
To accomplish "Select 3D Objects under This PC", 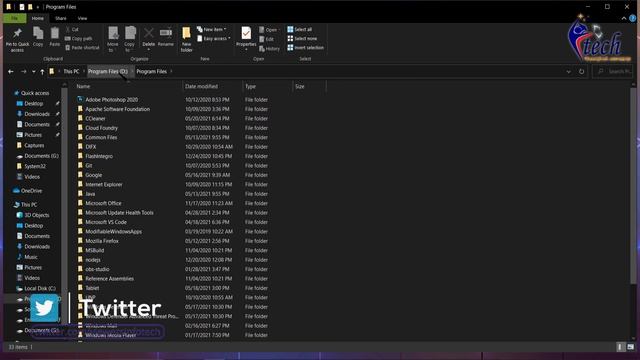I will point(37,215).
